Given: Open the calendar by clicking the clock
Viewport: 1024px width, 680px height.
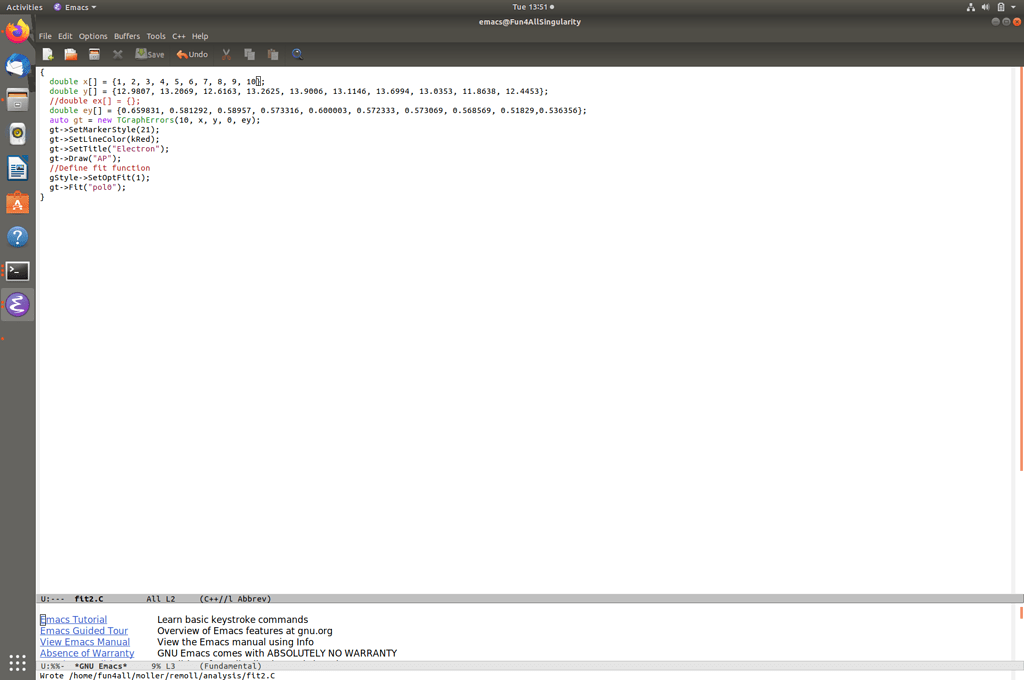Looking at the screenshot, I should 530,6.
